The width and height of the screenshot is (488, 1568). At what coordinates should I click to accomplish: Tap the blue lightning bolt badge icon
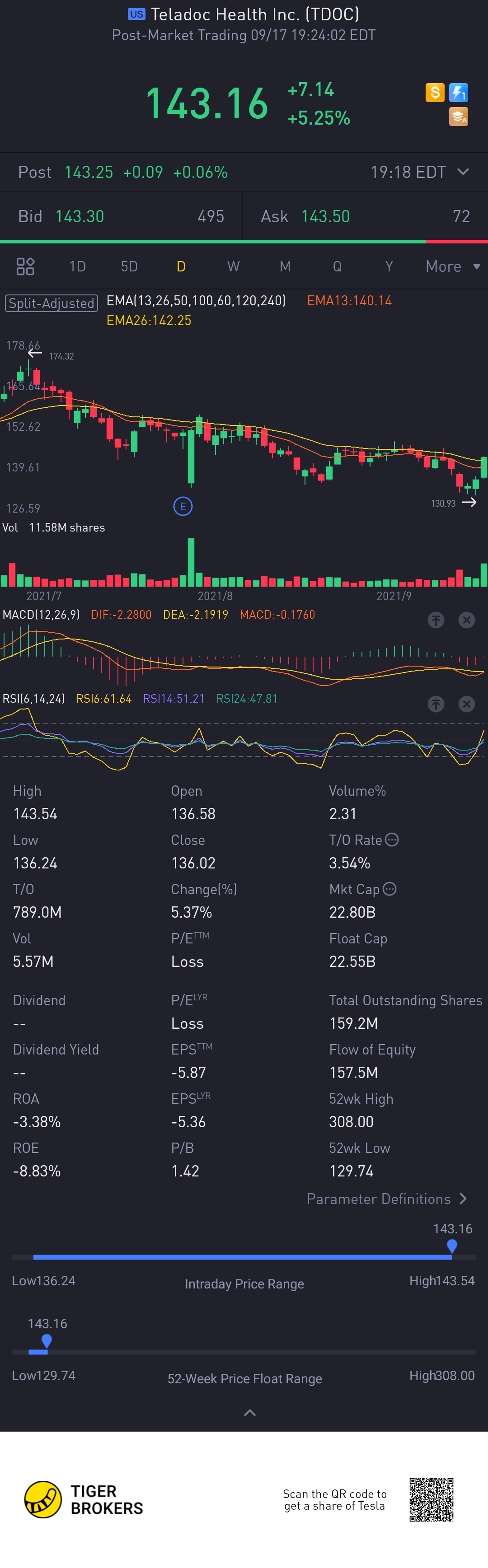458,93
